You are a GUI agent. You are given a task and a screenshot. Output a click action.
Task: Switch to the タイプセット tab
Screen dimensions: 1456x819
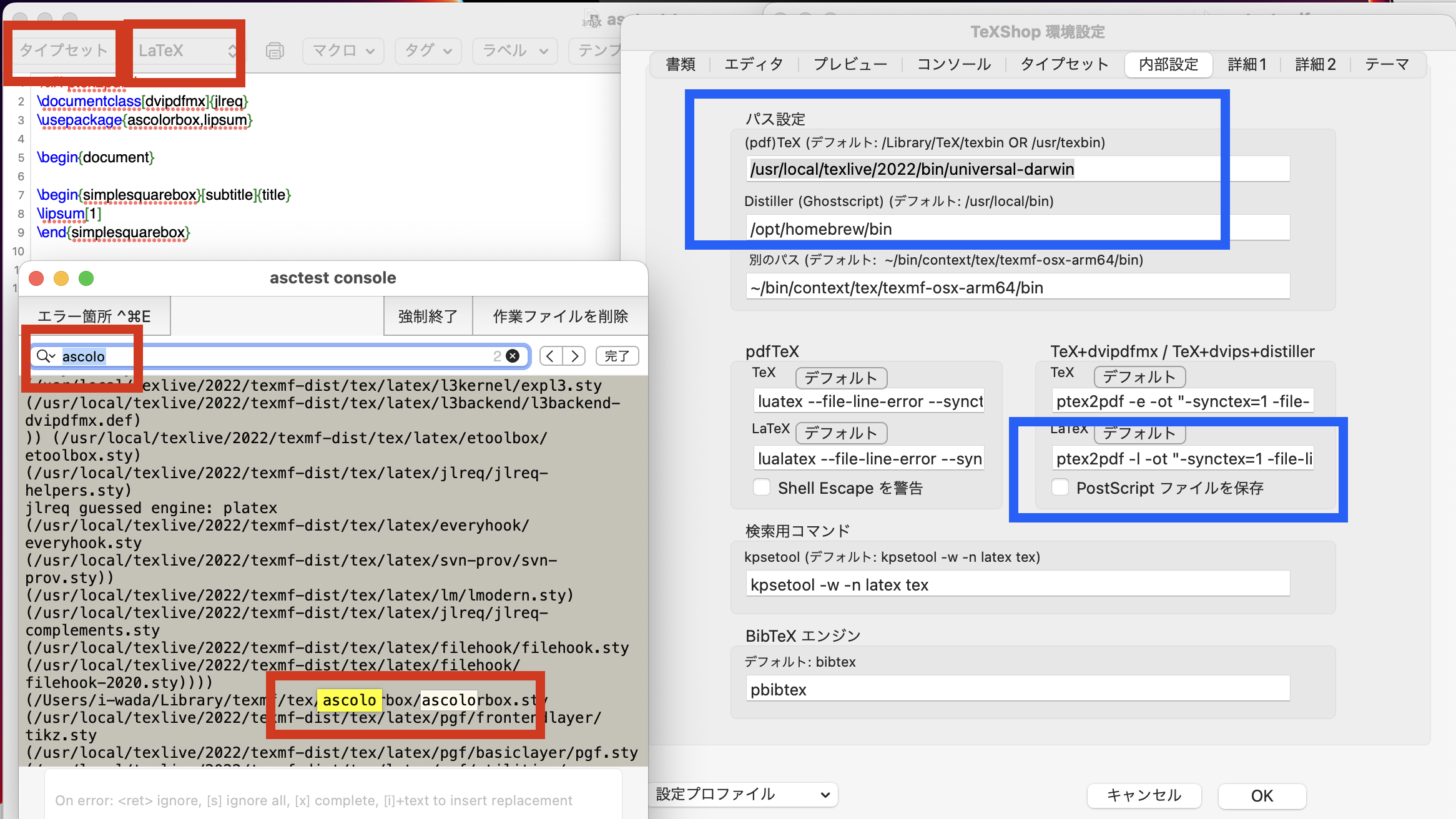[x=1065, y=64]
